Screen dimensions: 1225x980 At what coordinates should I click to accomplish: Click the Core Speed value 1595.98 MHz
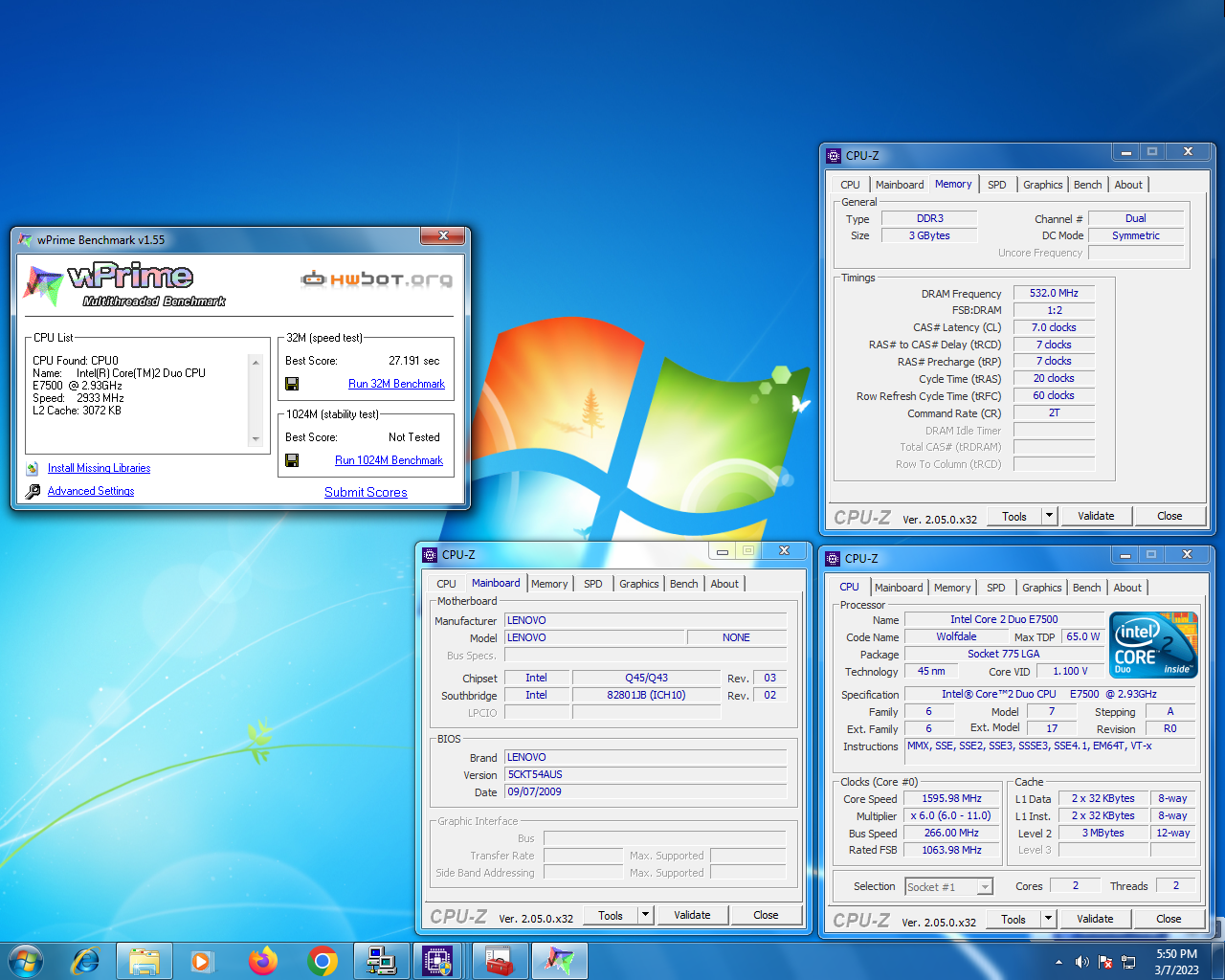click(951, 798)
